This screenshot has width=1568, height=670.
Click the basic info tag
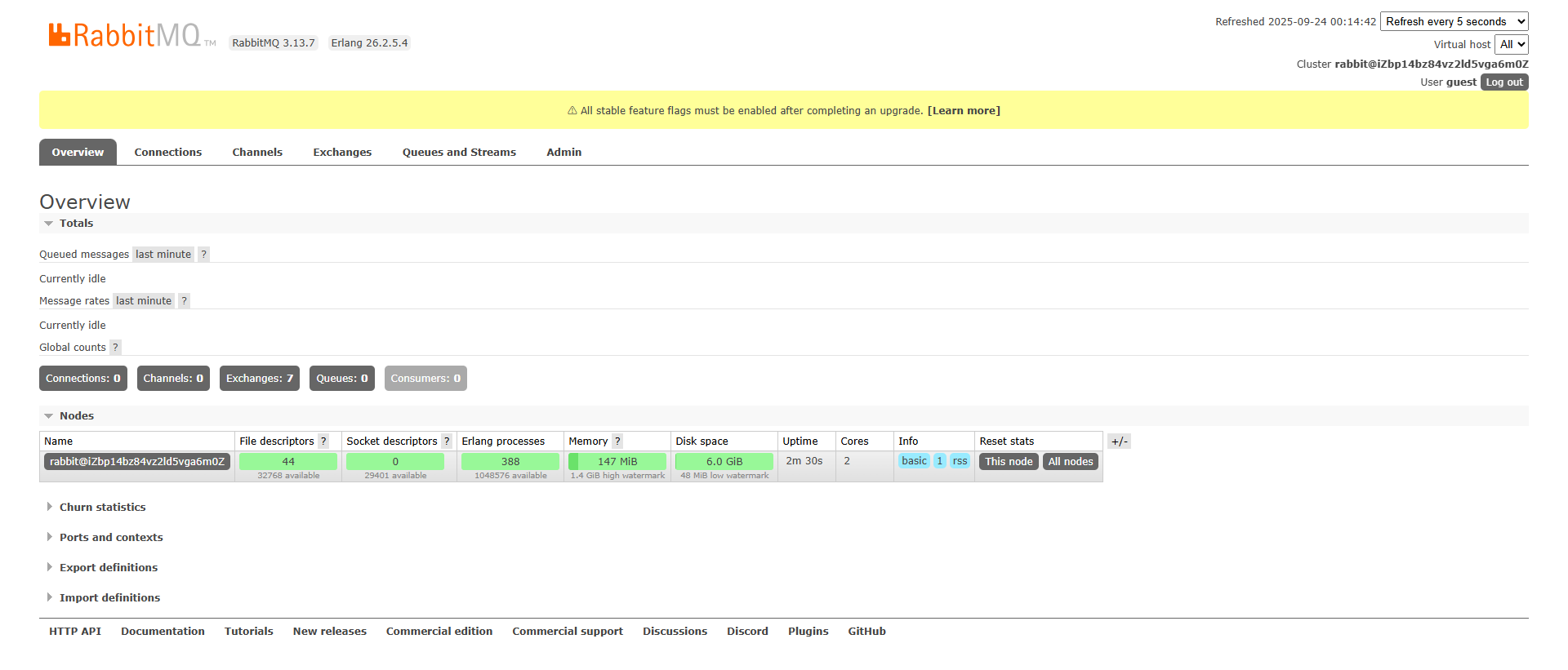point(914,461)
